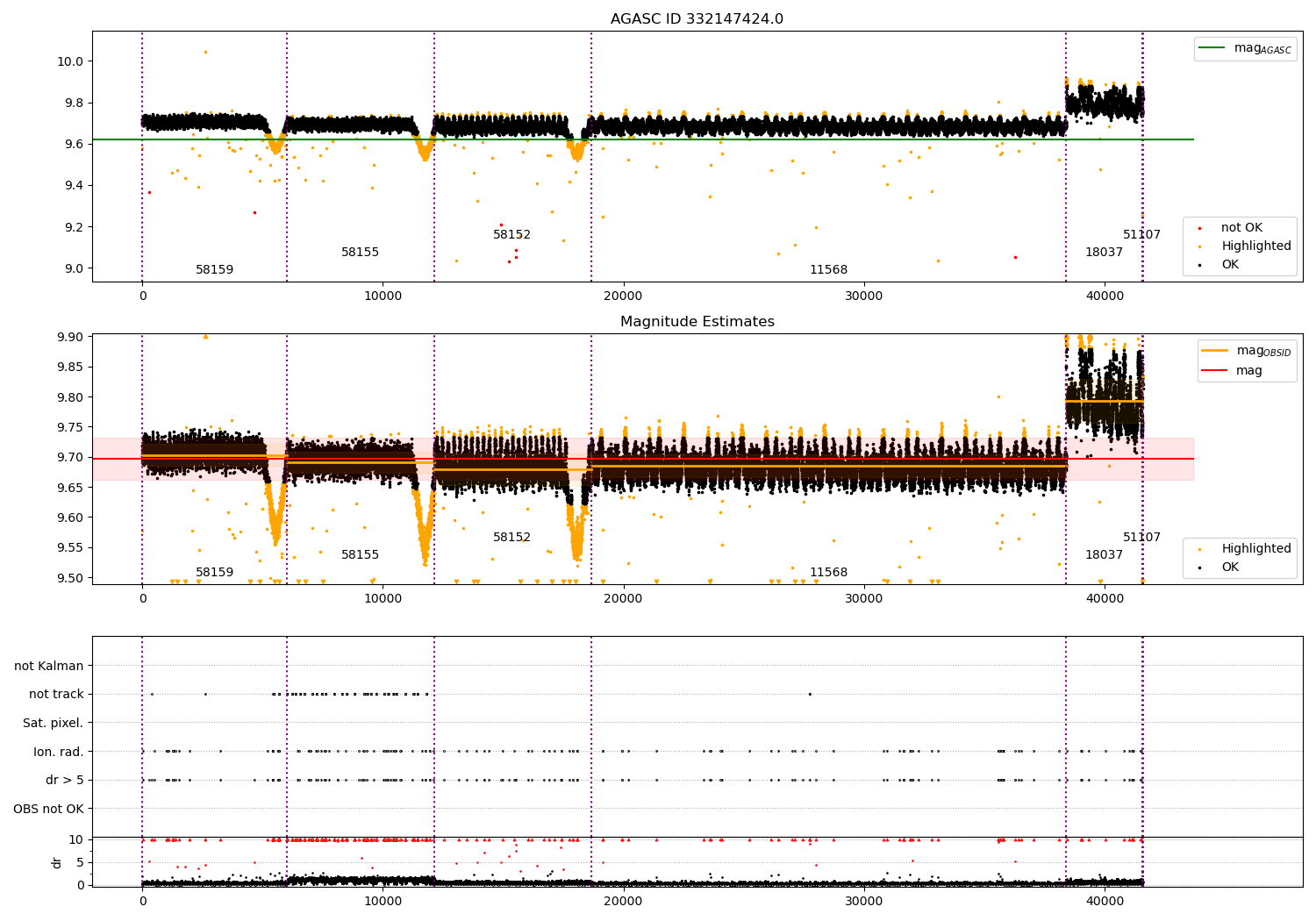Click the 9.55 y-axis tick label
The image size is (1316, 921).
69,548
